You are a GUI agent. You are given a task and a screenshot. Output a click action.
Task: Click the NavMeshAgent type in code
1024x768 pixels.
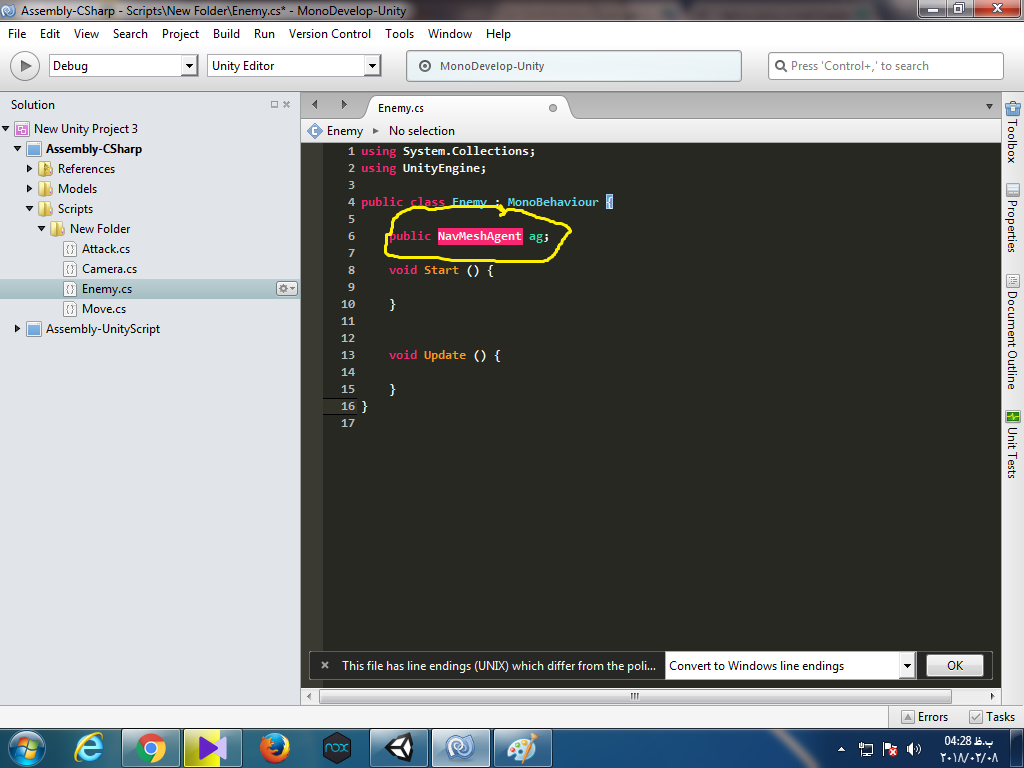480,236
